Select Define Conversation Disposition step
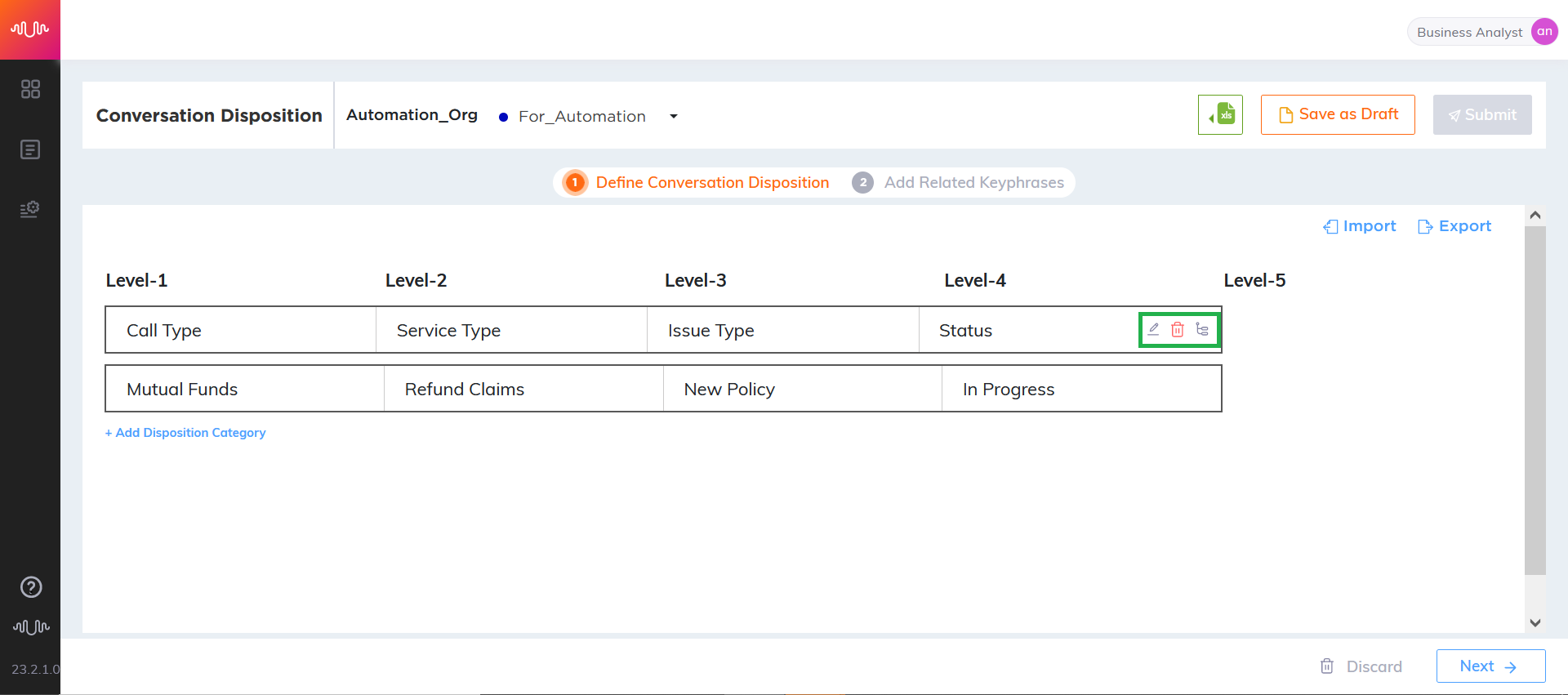Viewport: 1568px width, 695px height. click(697, 182)
